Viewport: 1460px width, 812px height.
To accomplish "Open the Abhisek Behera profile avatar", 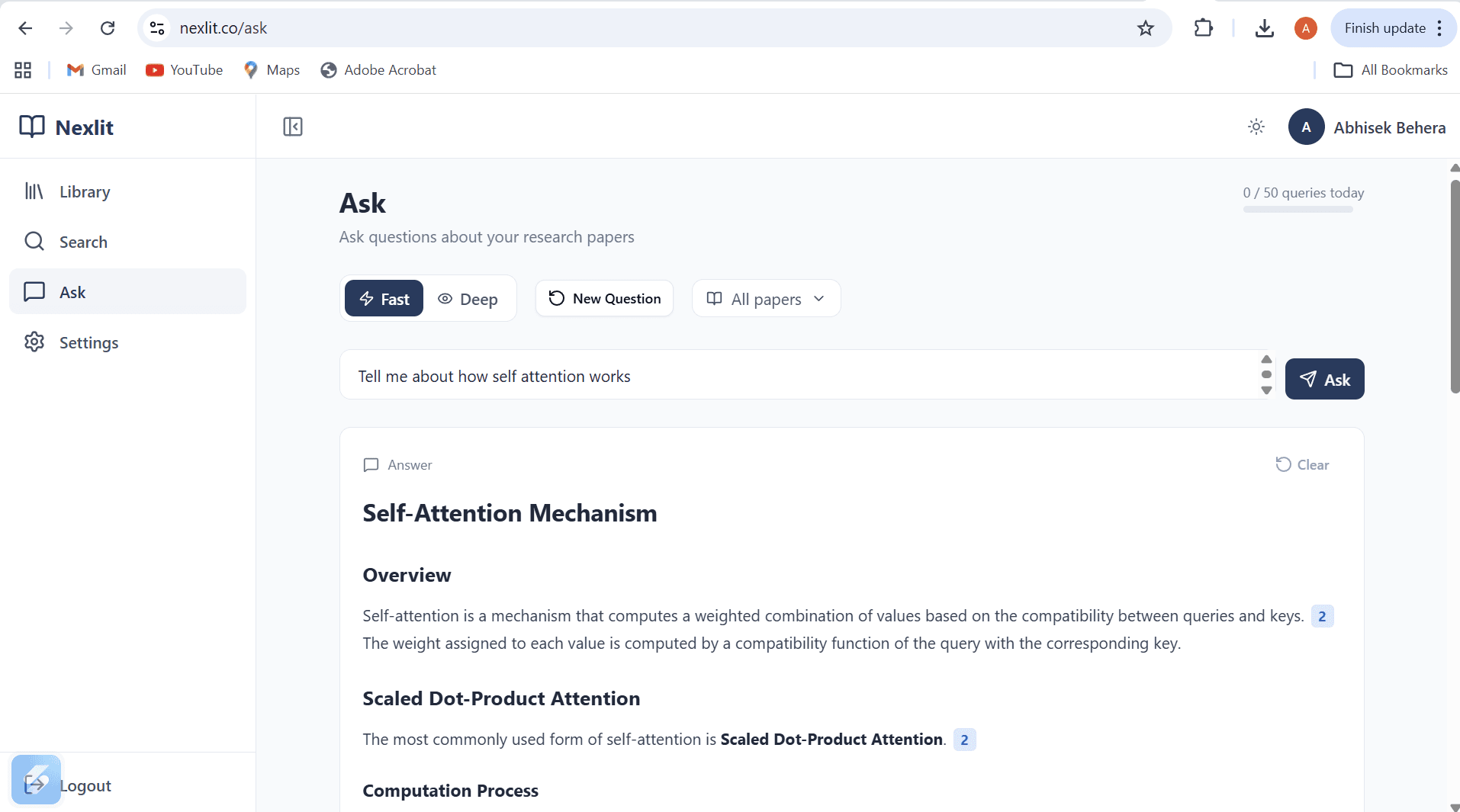I will 1306,127.
